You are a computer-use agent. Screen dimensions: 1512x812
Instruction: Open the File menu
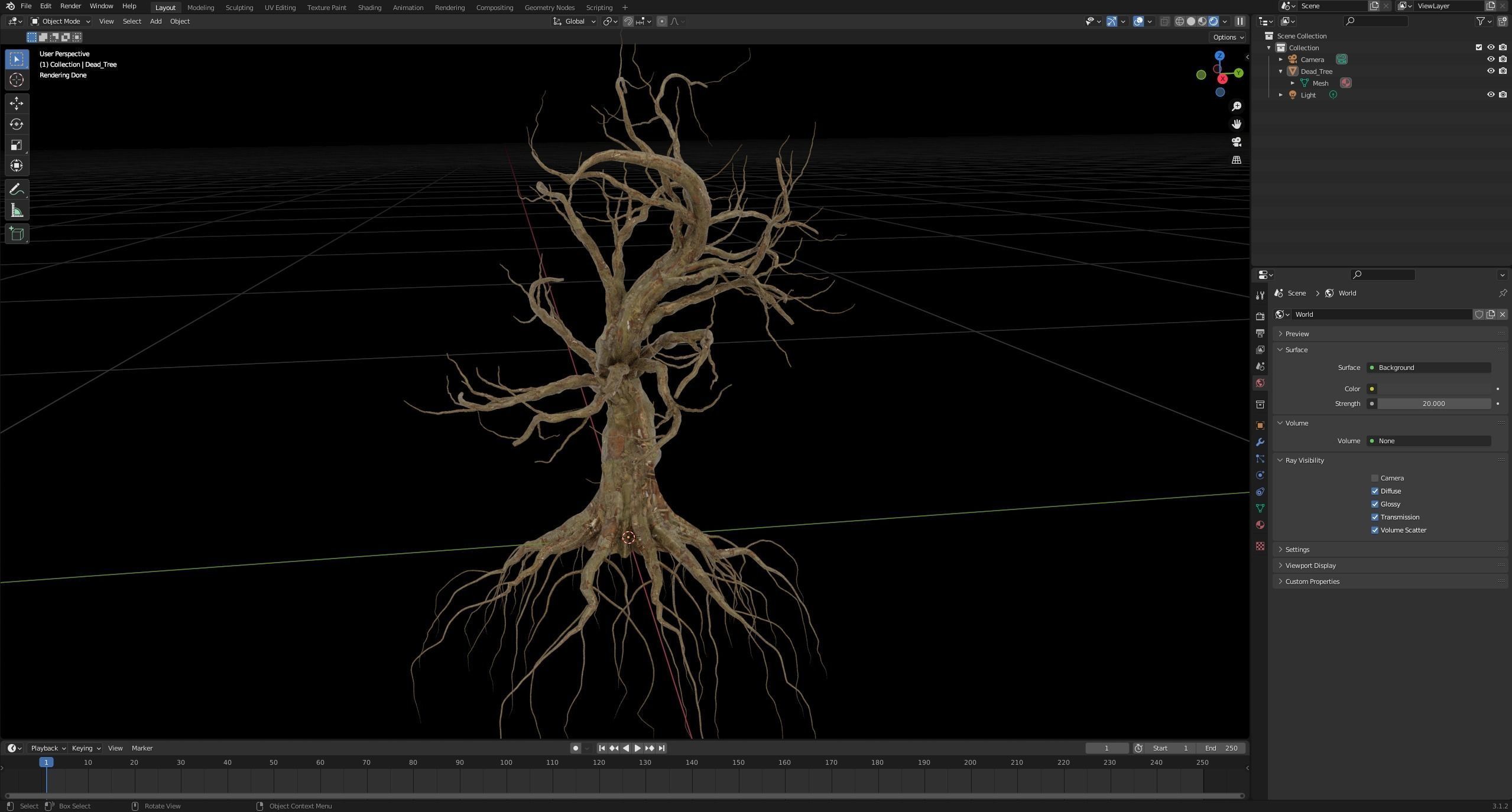26,6
